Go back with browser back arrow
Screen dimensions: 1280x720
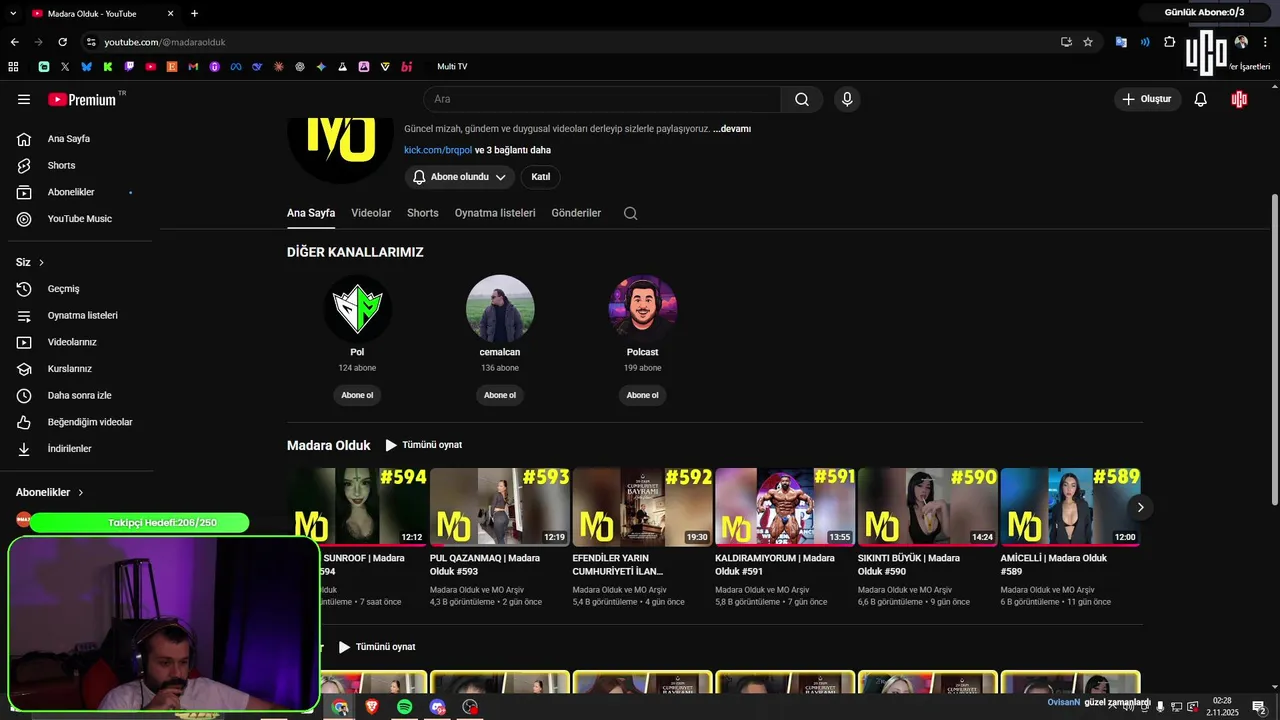[14, 42]
